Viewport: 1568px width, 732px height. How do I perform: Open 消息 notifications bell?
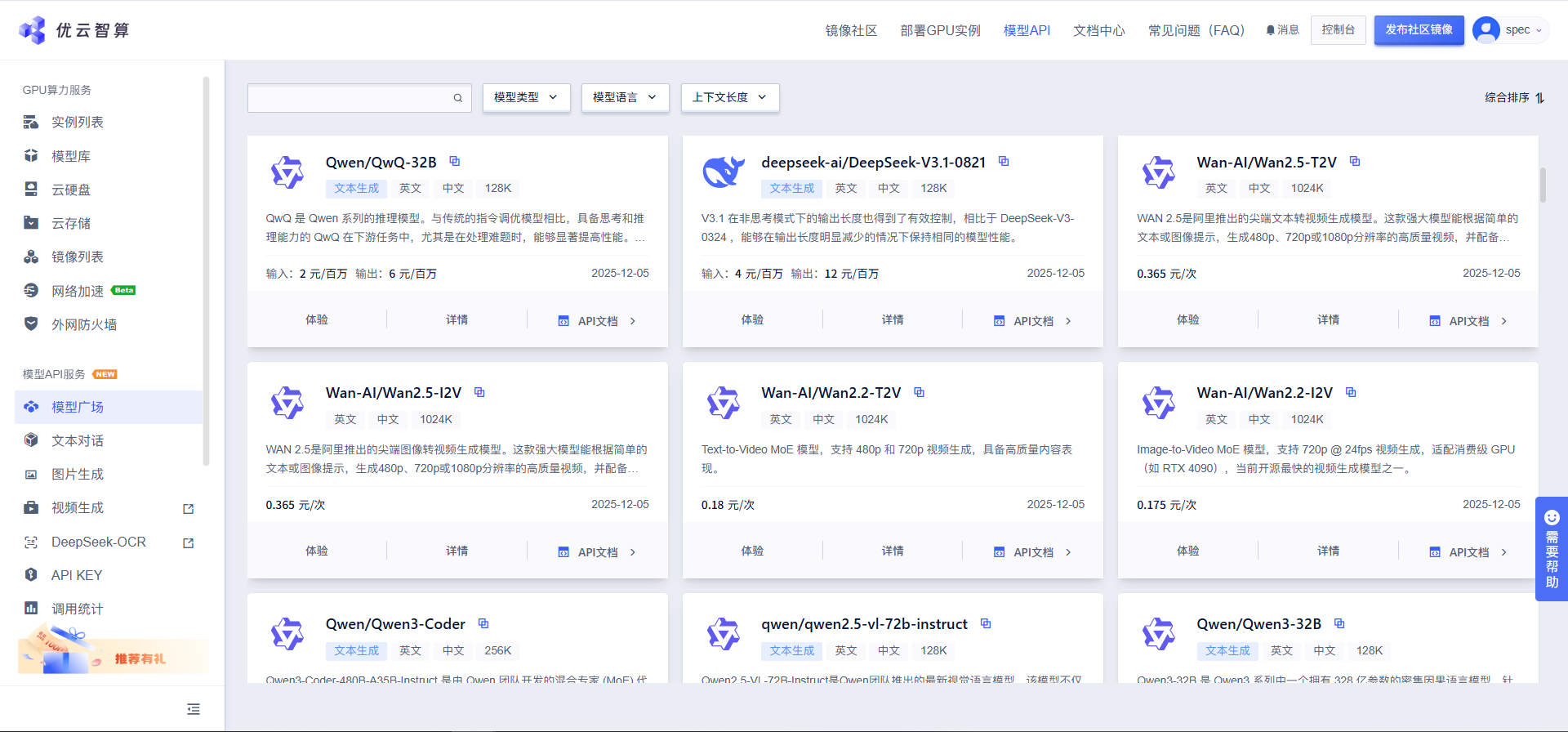click(x=1282, y=30)
